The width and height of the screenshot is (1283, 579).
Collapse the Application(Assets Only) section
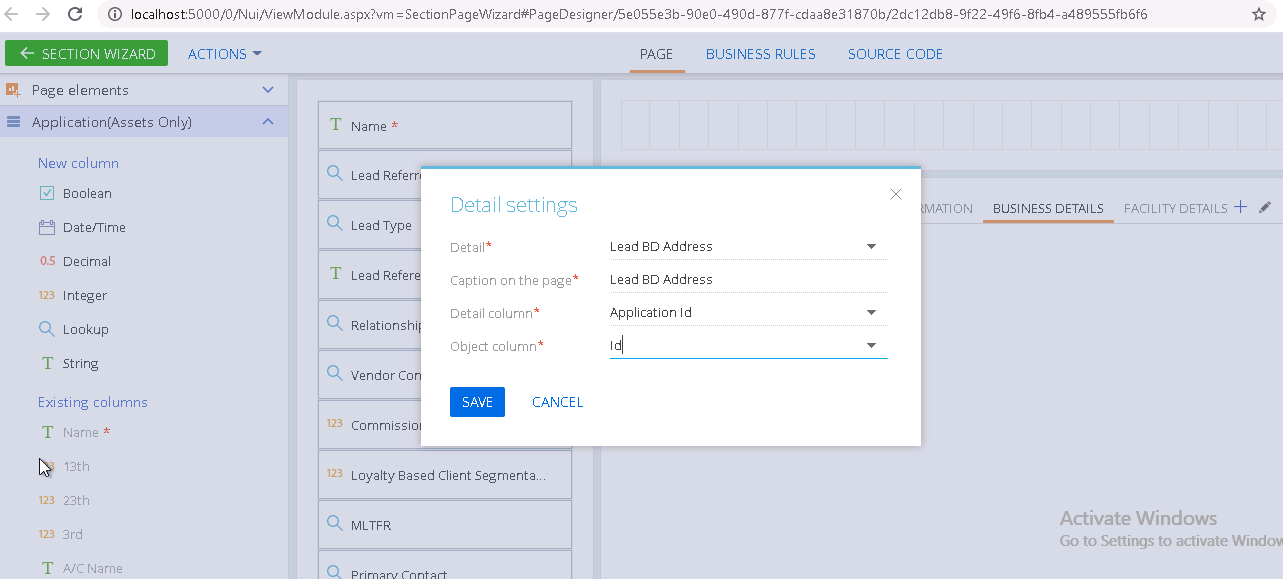click(x=268, y=122)
